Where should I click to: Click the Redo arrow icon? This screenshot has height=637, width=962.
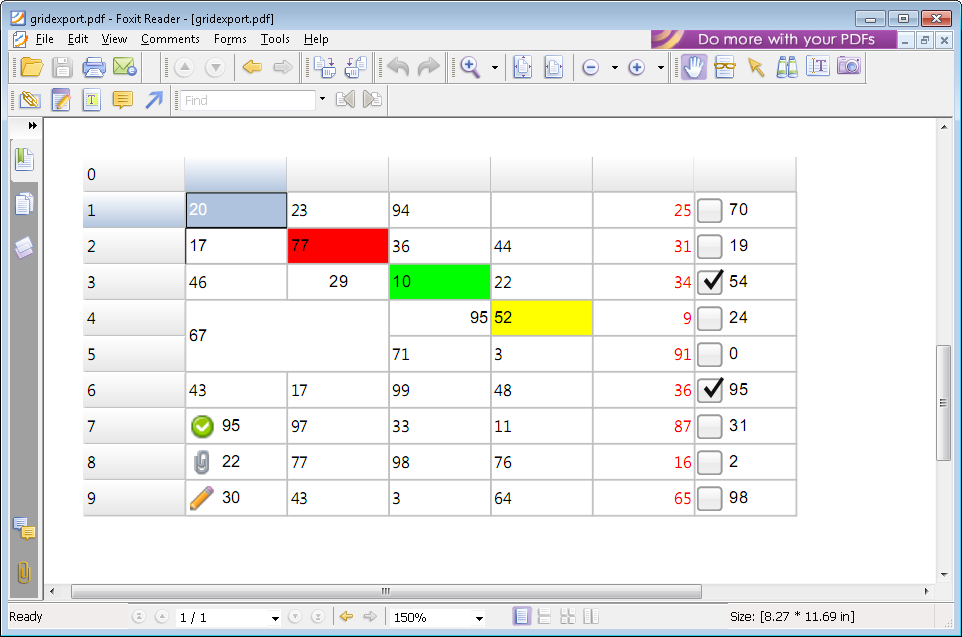click(428, 67)
